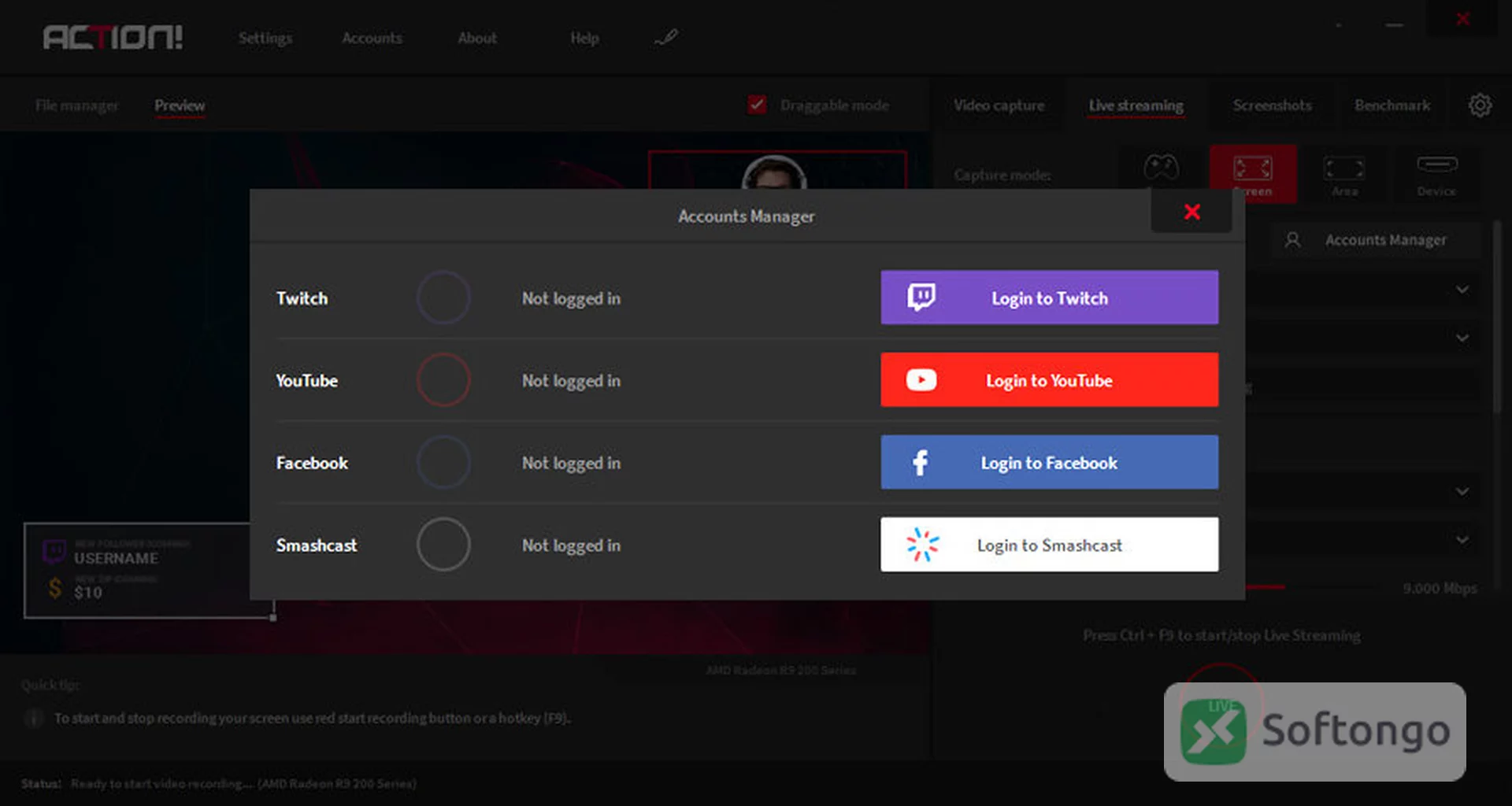
Task: Minimize the Action! window
Action: tap(1394, 25)
